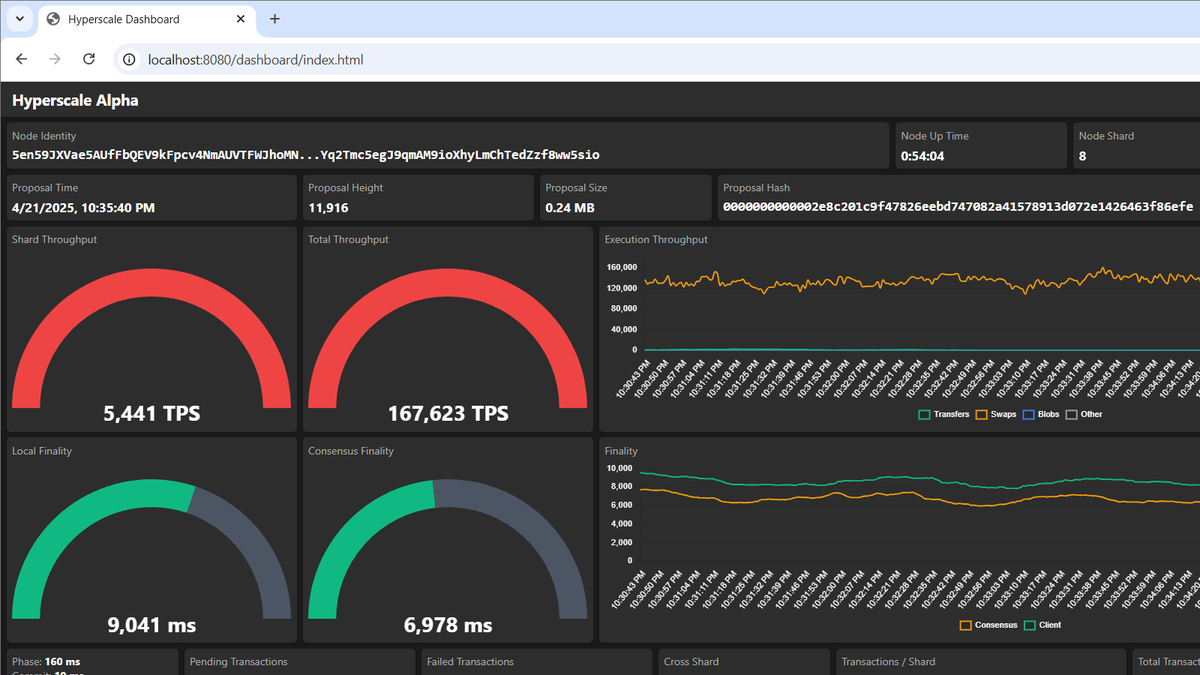Click the Transactions / Shard label
This screenshot has height=675, width=1200.
888,662
